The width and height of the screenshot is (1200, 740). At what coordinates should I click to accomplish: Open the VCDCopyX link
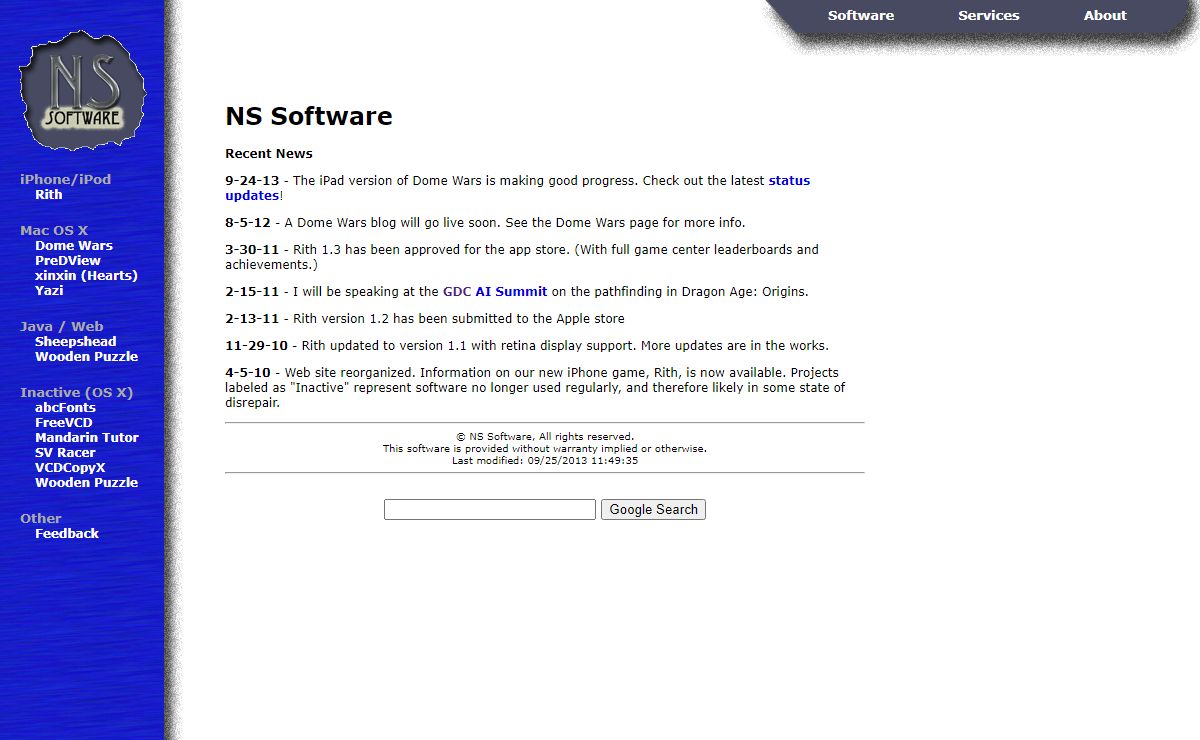point(70,468)
